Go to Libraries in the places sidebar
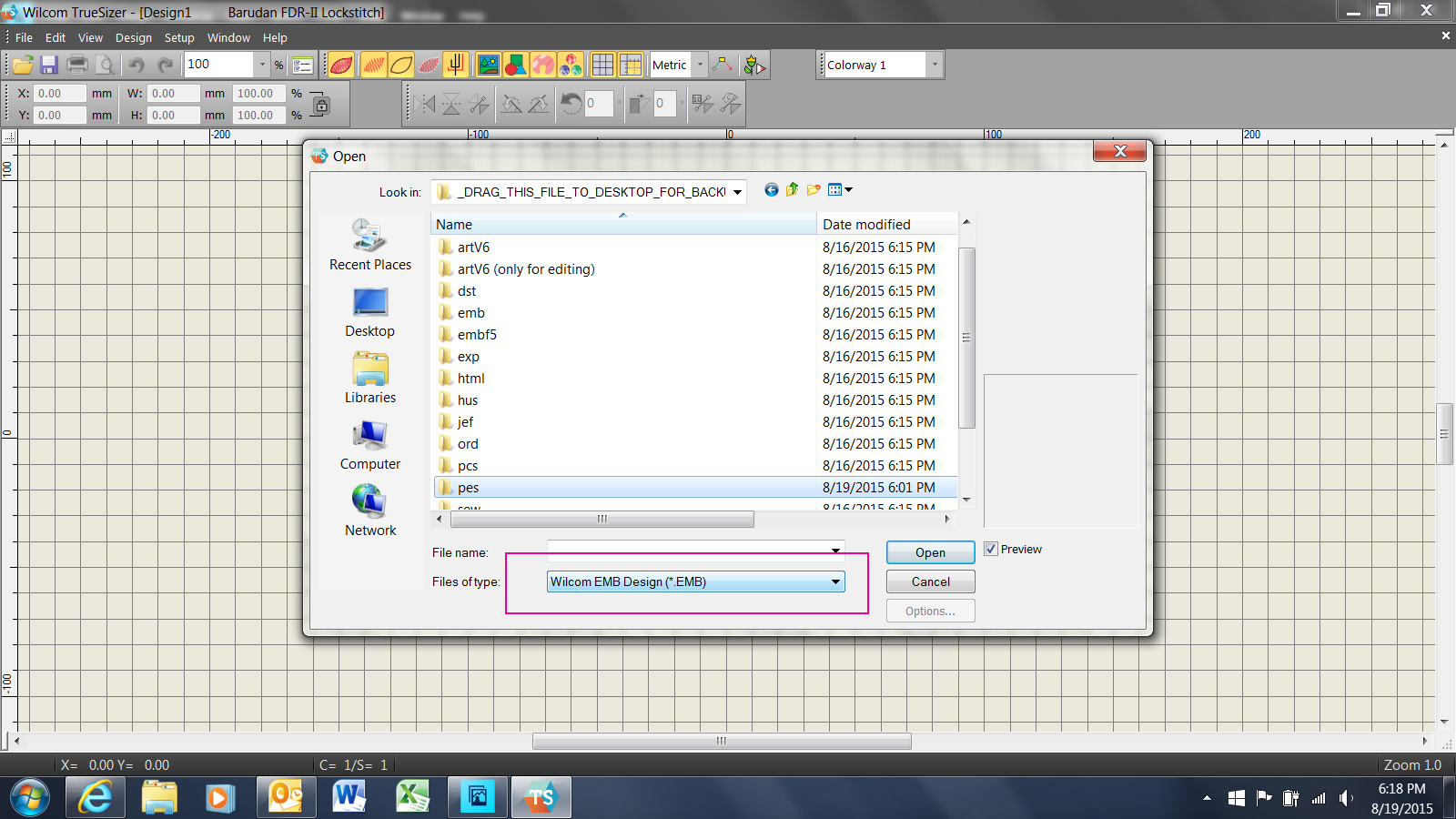Viewport: 1456px width, 819px height. 369,379
